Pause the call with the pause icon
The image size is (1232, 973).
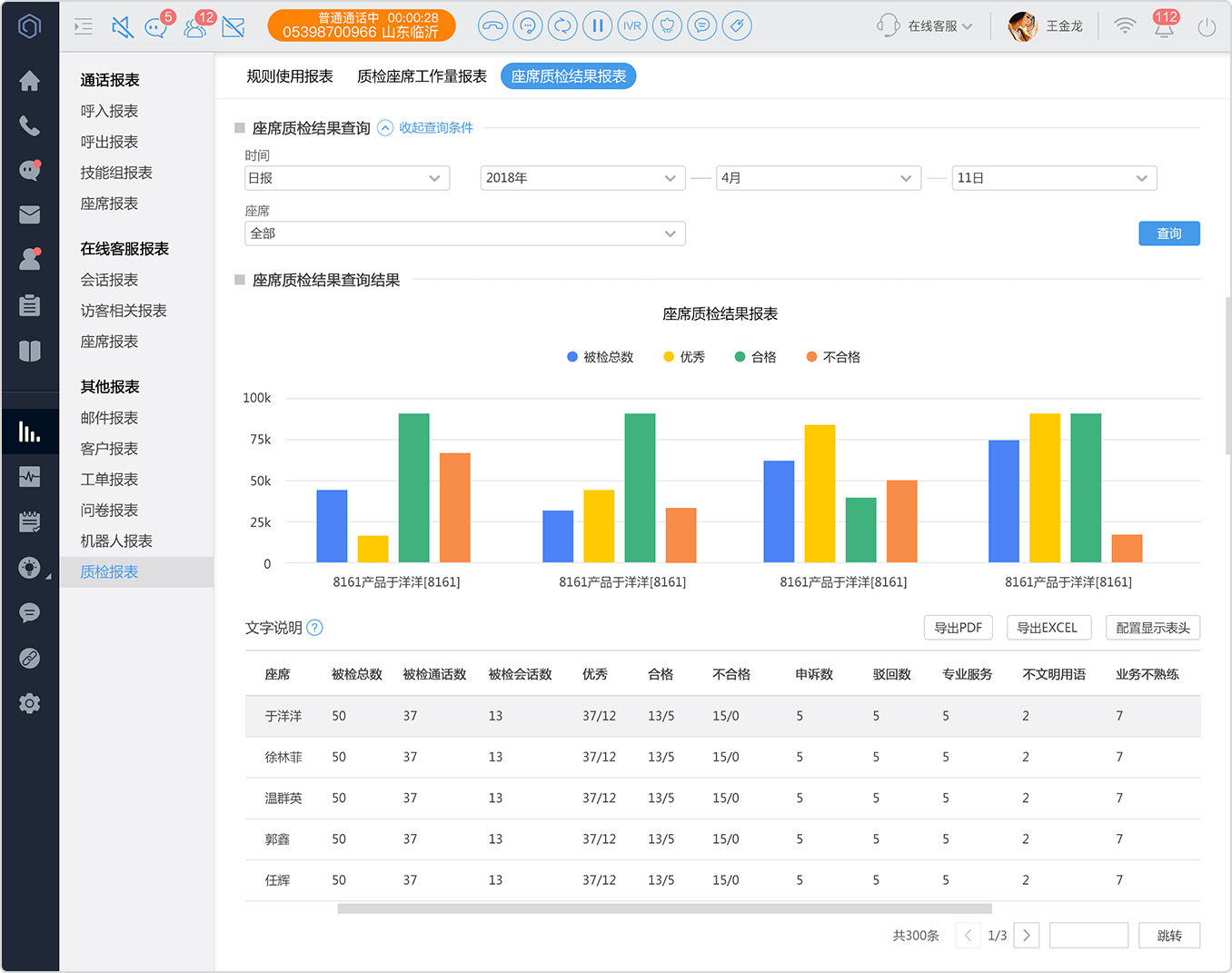(x=597, y=25)
